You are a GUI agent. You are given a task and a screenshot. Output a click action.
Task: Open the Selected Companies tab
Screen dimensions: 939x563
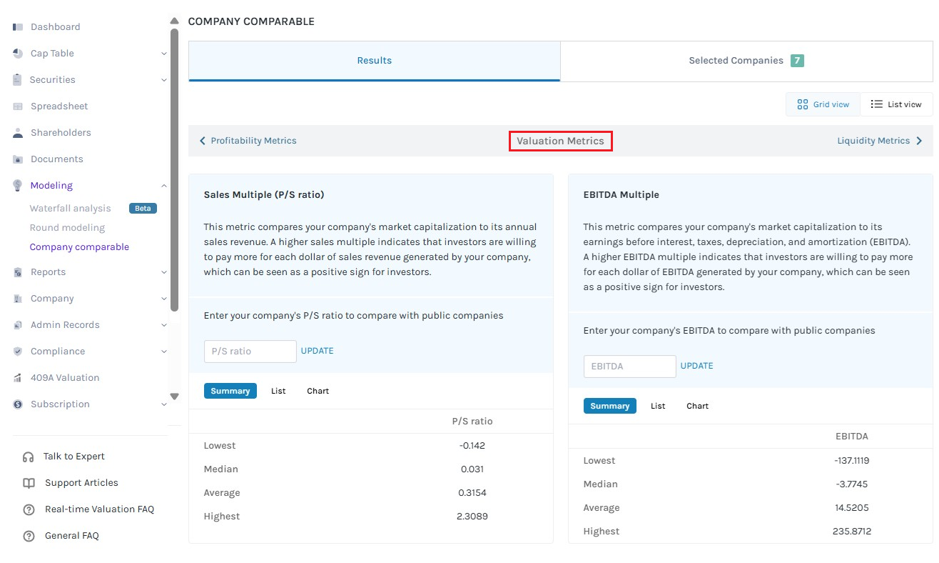pyautogui.click(x=746, y=60)
